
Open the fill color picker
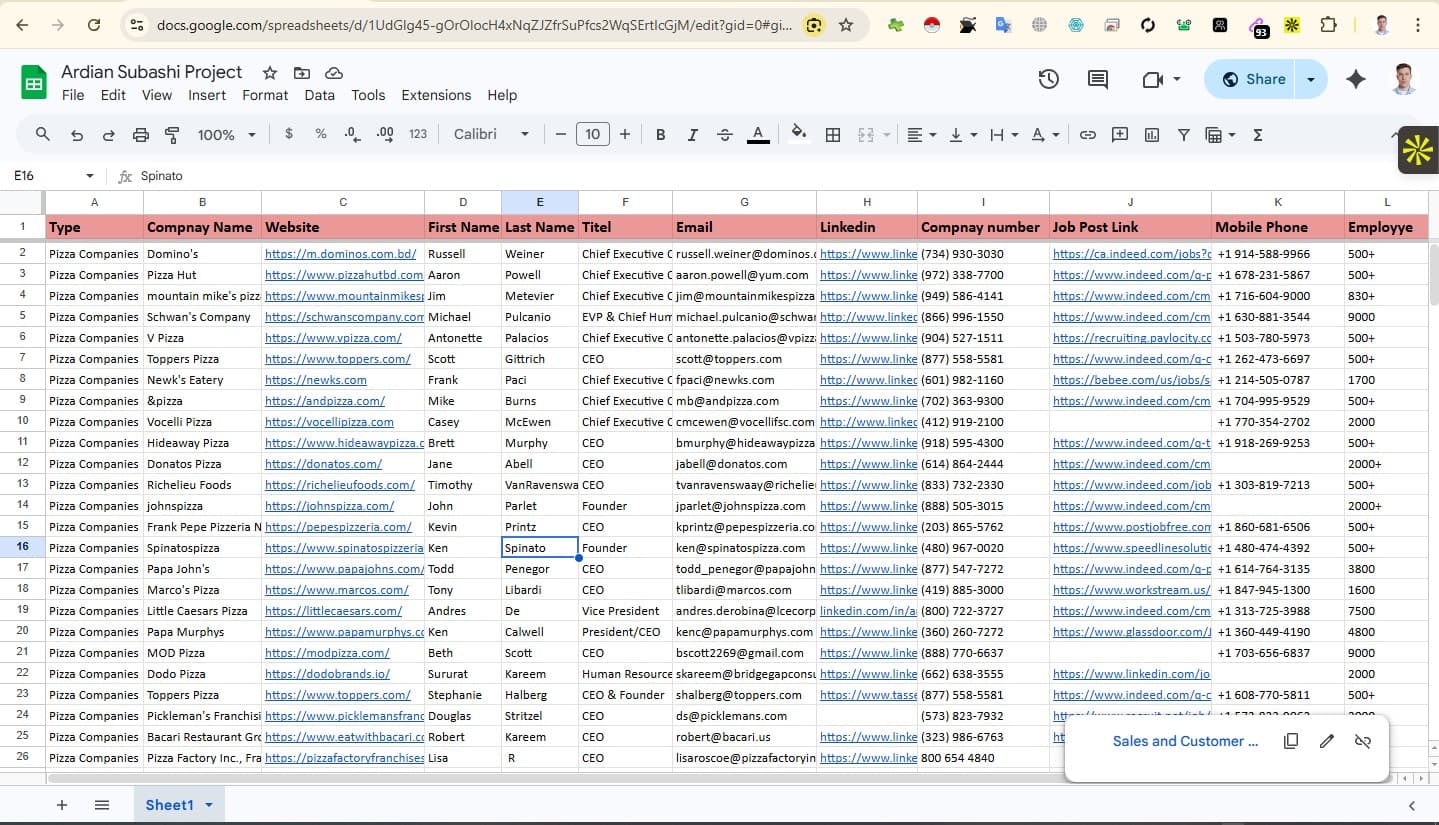tap(798, 134)
